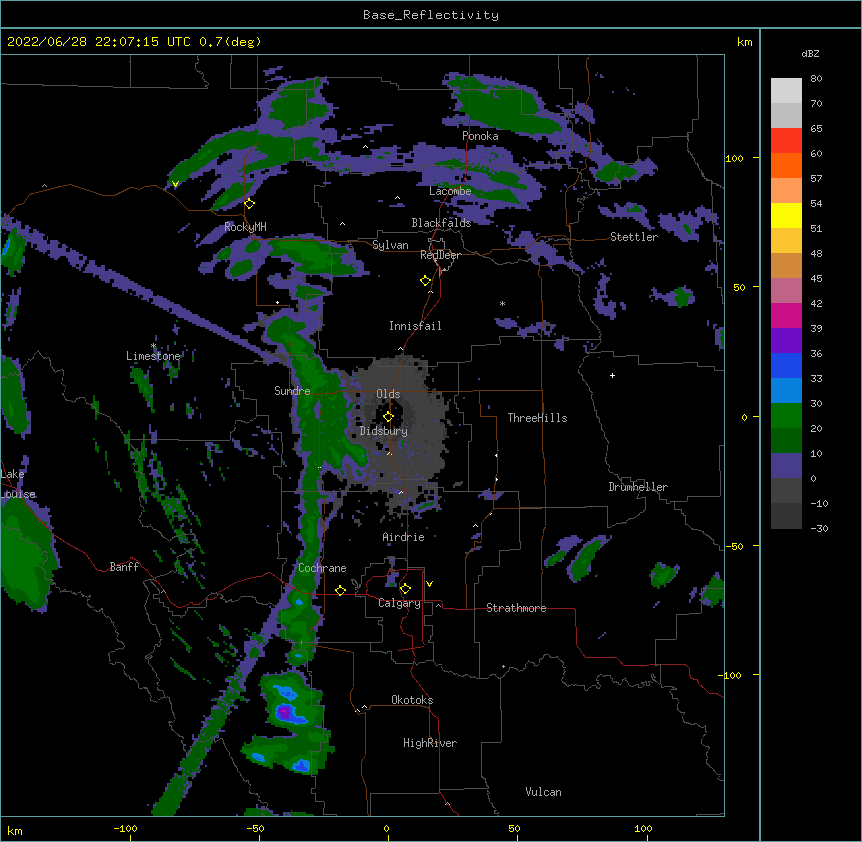Click the yellow diamond marker south of RedDeer
This screenshot has height=842, width=862.
(x=426, y=281)
